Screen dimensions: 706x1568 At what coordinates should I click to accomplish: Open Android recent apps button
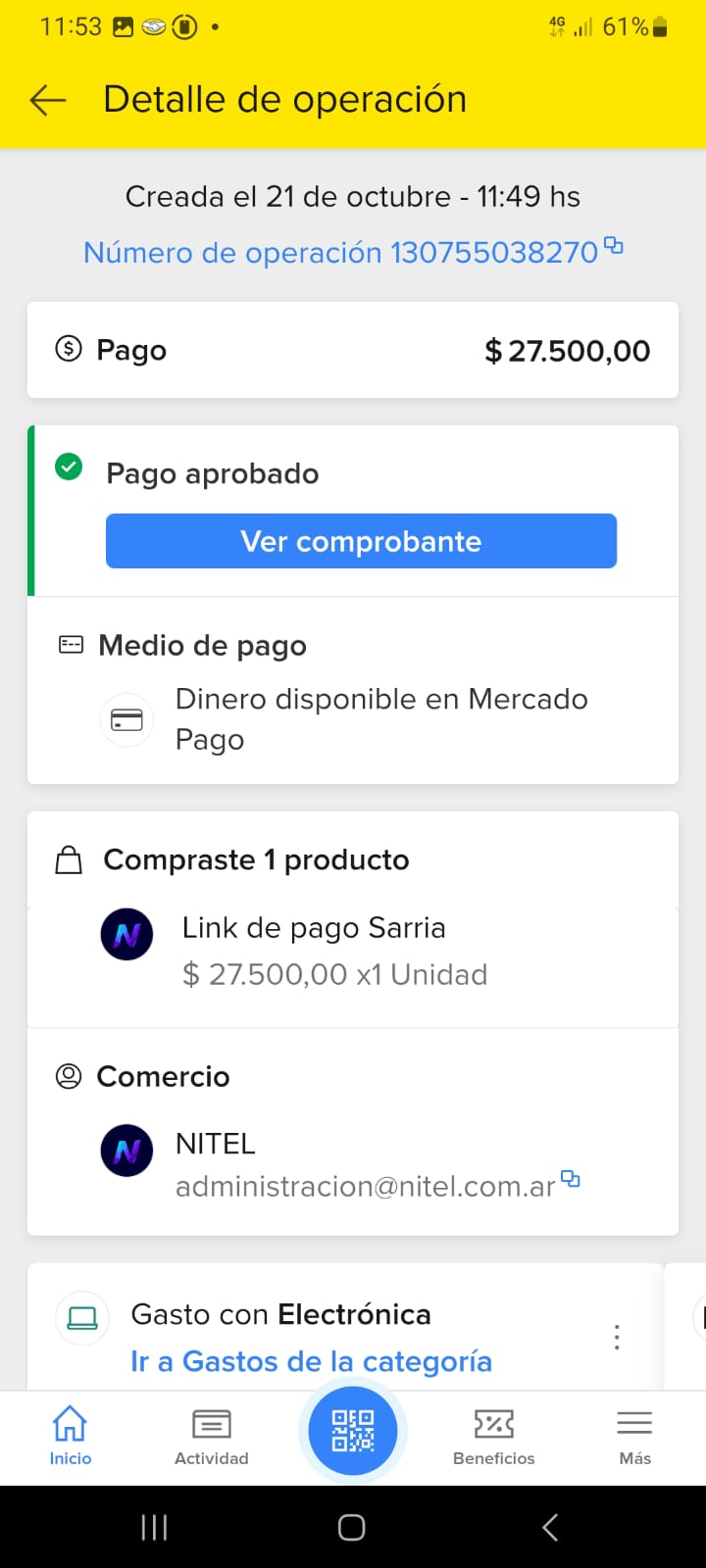coord(154,1527)
